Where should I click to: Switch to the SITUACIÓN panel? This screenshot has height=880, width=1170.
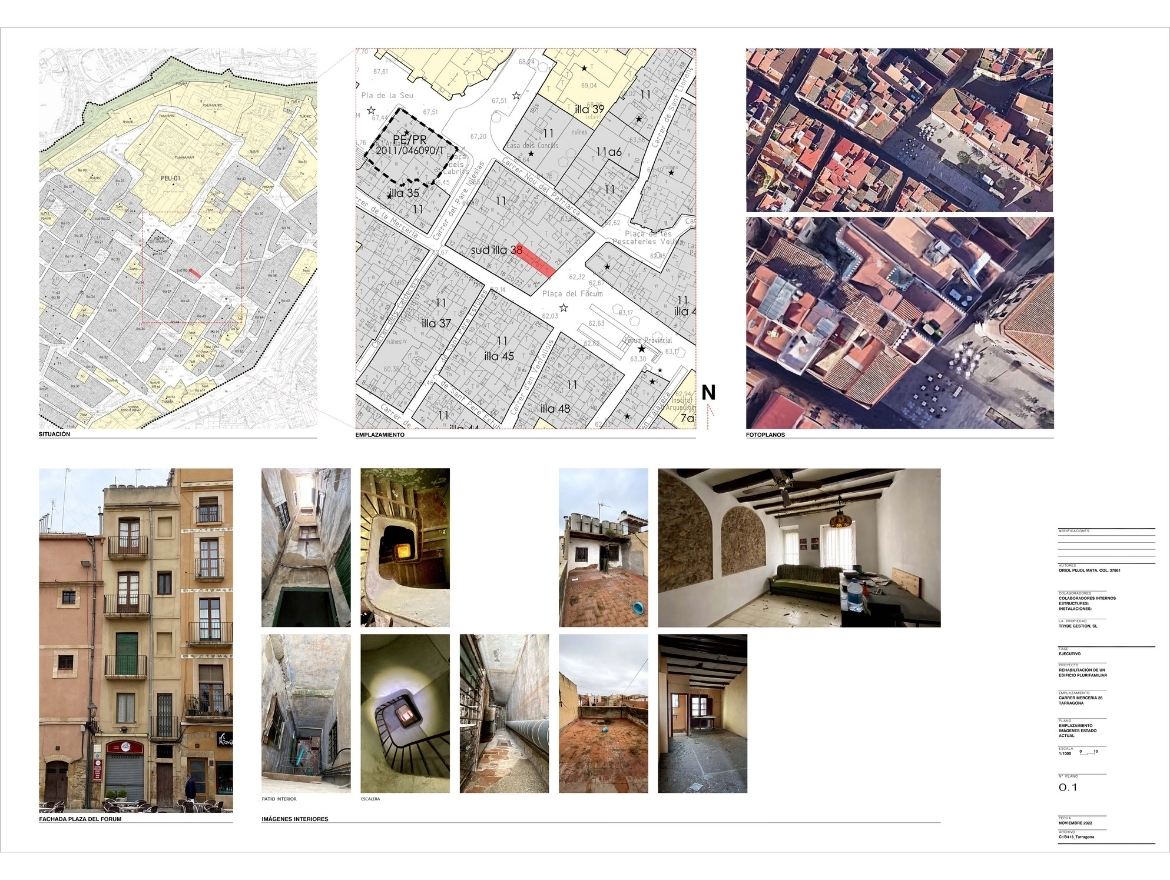click(x=55, y=435)
